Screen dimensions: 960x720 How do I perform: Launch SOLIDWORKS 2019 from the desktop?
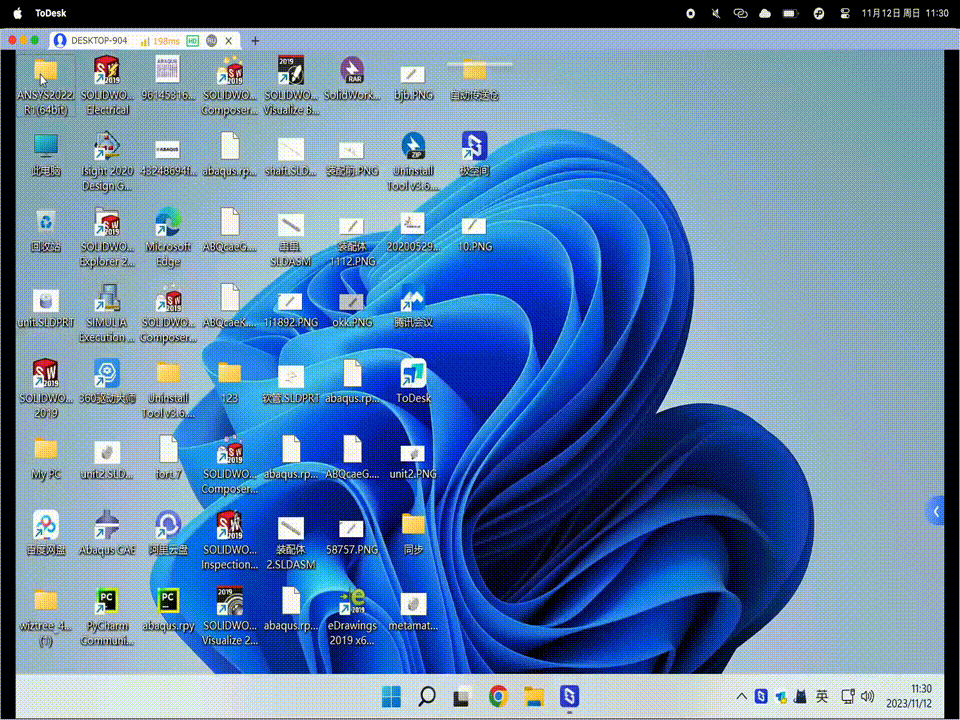[46, 389]
